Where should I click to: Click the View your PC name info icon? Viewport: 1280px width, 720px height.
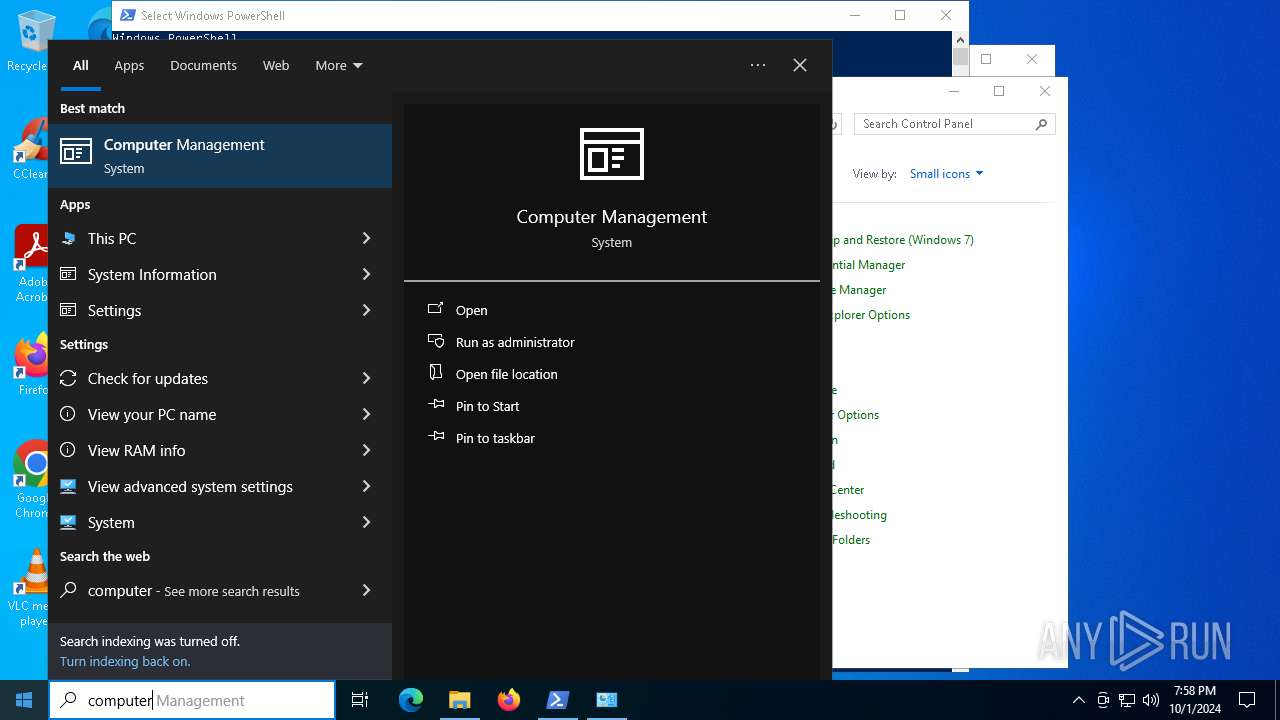pyautogui.click(x=68, y=414)
